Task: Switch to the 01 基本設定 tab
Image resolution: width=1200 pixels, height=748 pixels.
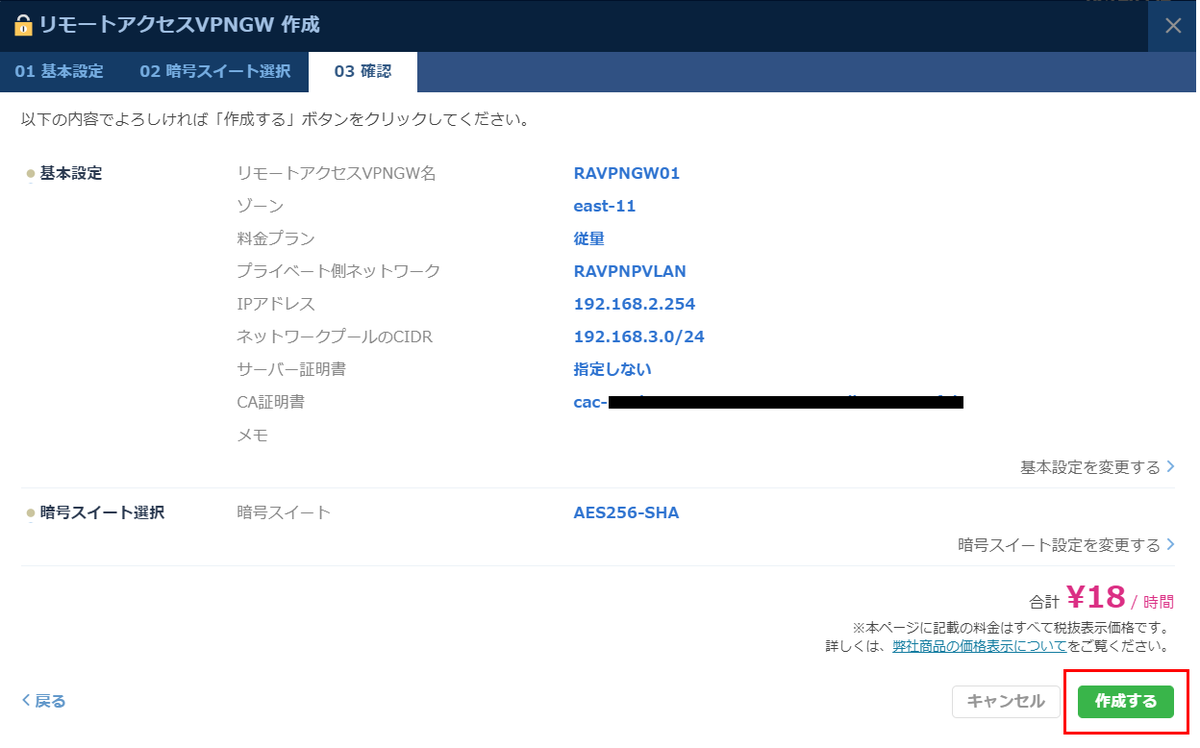Action: click(57, 71)
